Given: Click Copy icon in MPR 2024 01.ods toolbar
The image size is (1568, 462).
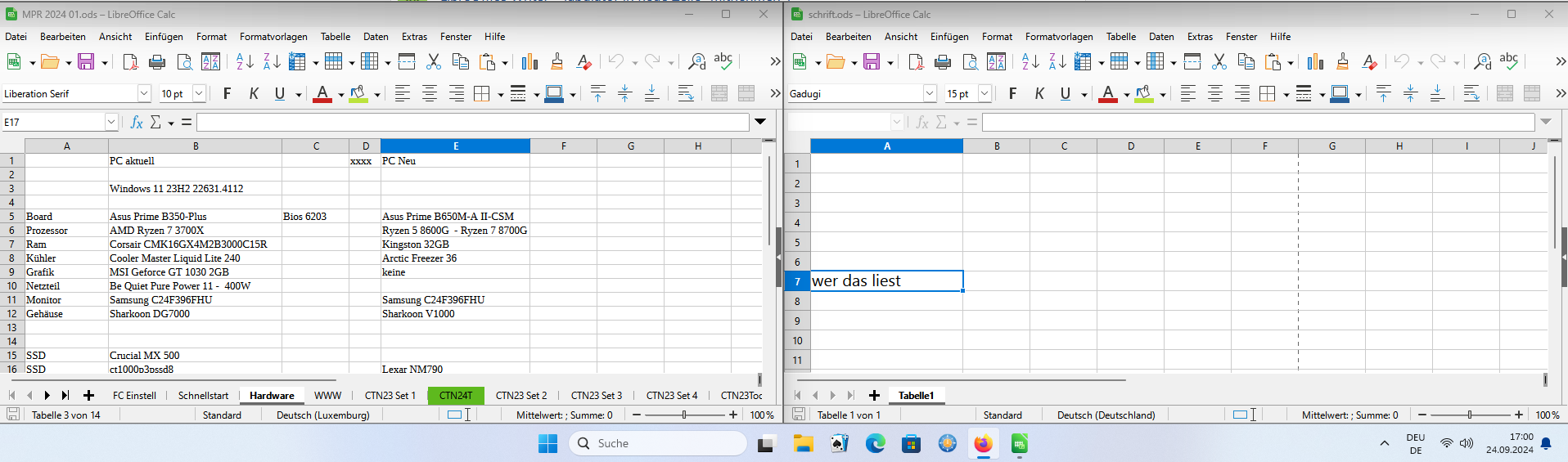Looking at the screenshot, I should [x=461, y=61].
